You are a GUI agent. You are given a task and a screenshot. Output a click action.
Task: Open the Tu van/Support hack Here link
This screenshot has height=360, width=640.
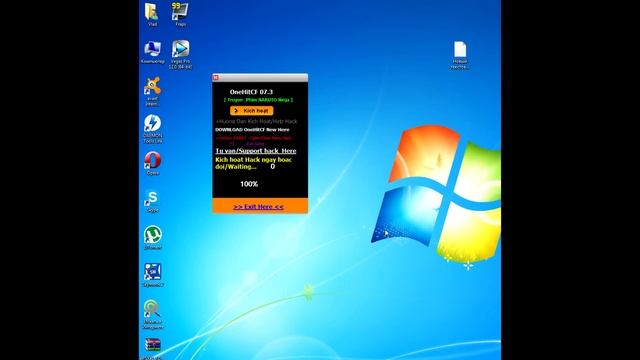point(256,151)
